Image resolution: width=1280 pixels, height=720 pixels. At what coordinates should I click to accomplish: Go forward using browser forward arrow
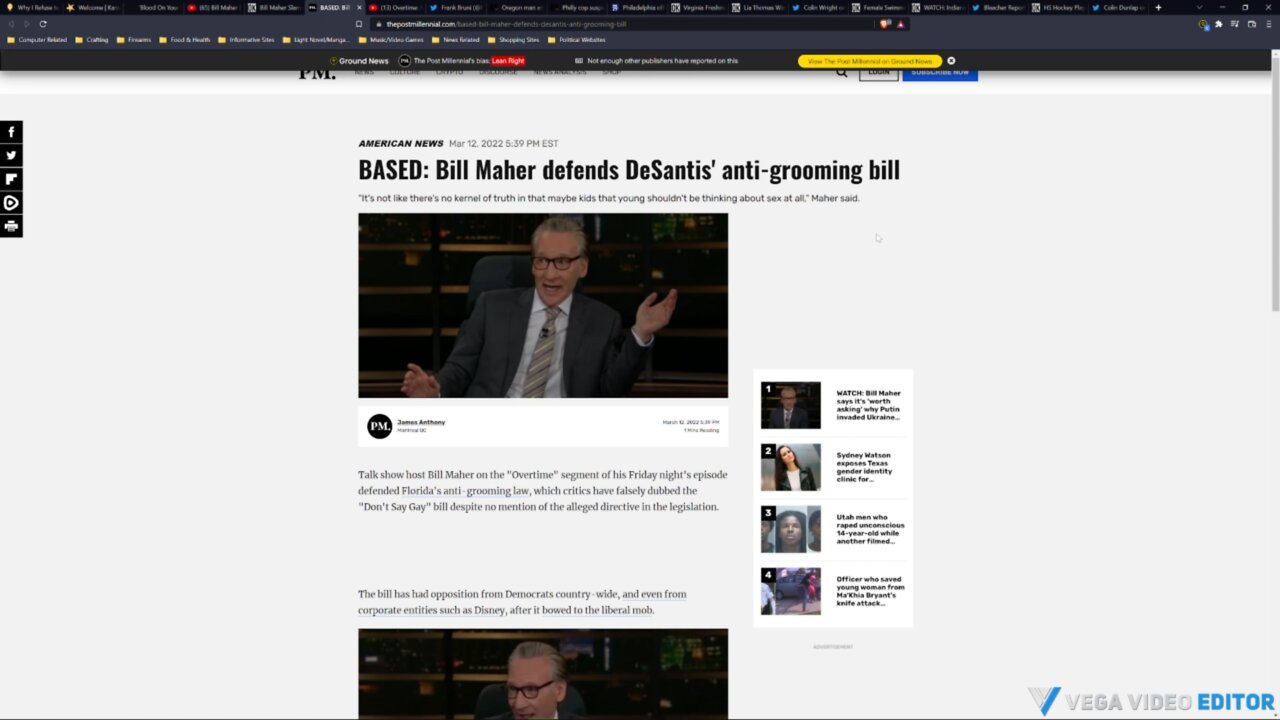[x=26, y=24]
